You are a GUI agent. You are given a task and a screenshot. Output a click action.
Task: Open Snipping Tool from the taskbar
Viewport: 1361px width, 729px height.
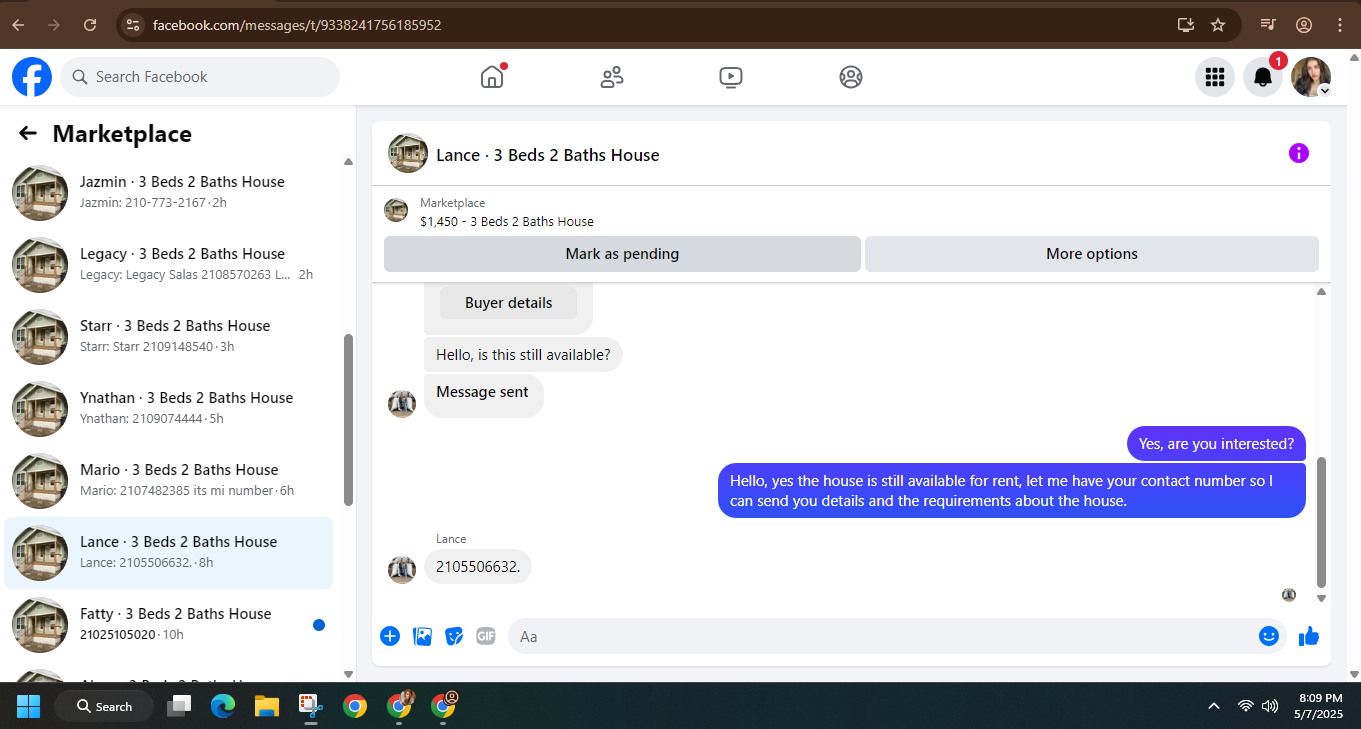[x=310, y=706]
